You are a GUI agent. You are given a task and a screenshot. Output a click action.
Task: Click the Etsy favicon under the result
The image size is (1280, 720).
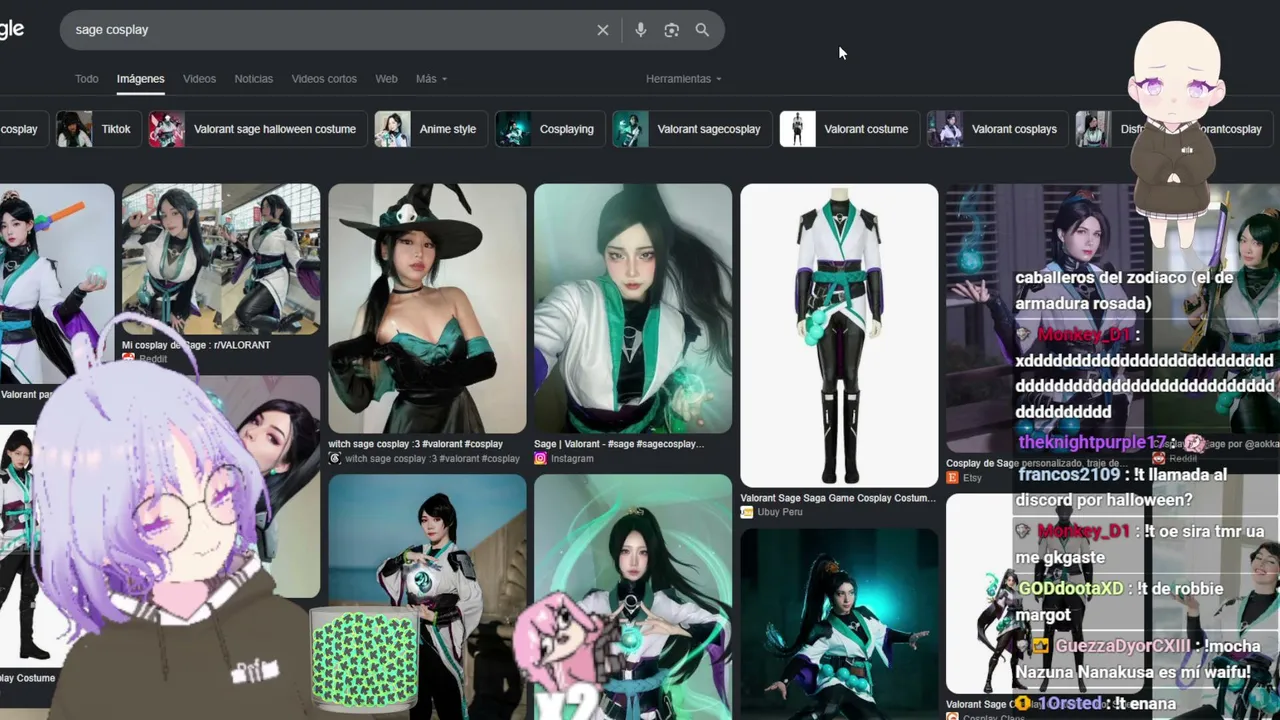[x=952, y=478]
